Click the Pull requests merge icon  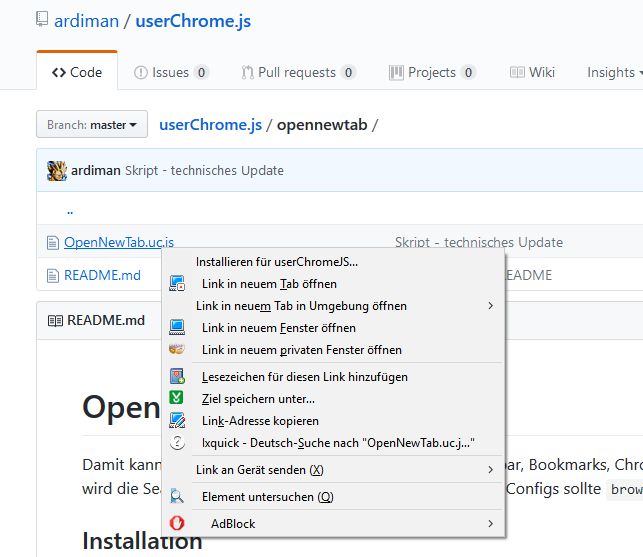[247, 73]
